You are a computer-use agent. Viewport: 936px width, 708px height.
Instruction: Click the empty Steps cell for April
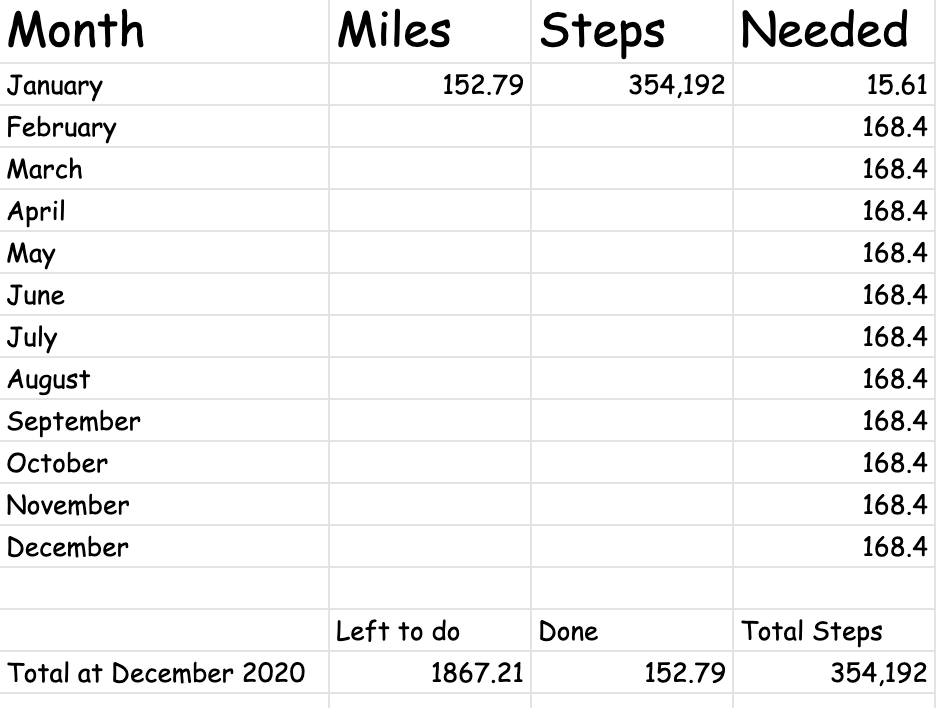coord(632,211)
